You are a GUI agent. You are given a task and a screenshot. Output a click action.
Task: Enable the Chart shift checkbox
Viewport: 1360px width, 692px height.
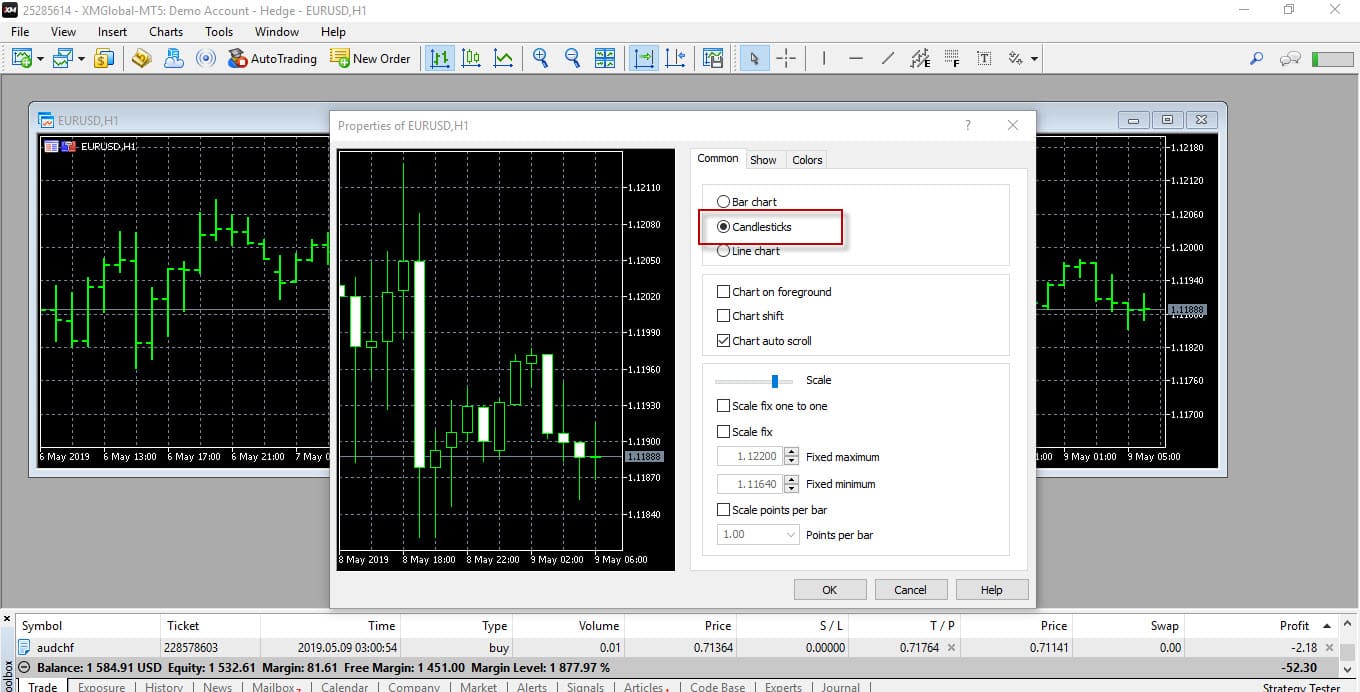click(x=724, y=316)
